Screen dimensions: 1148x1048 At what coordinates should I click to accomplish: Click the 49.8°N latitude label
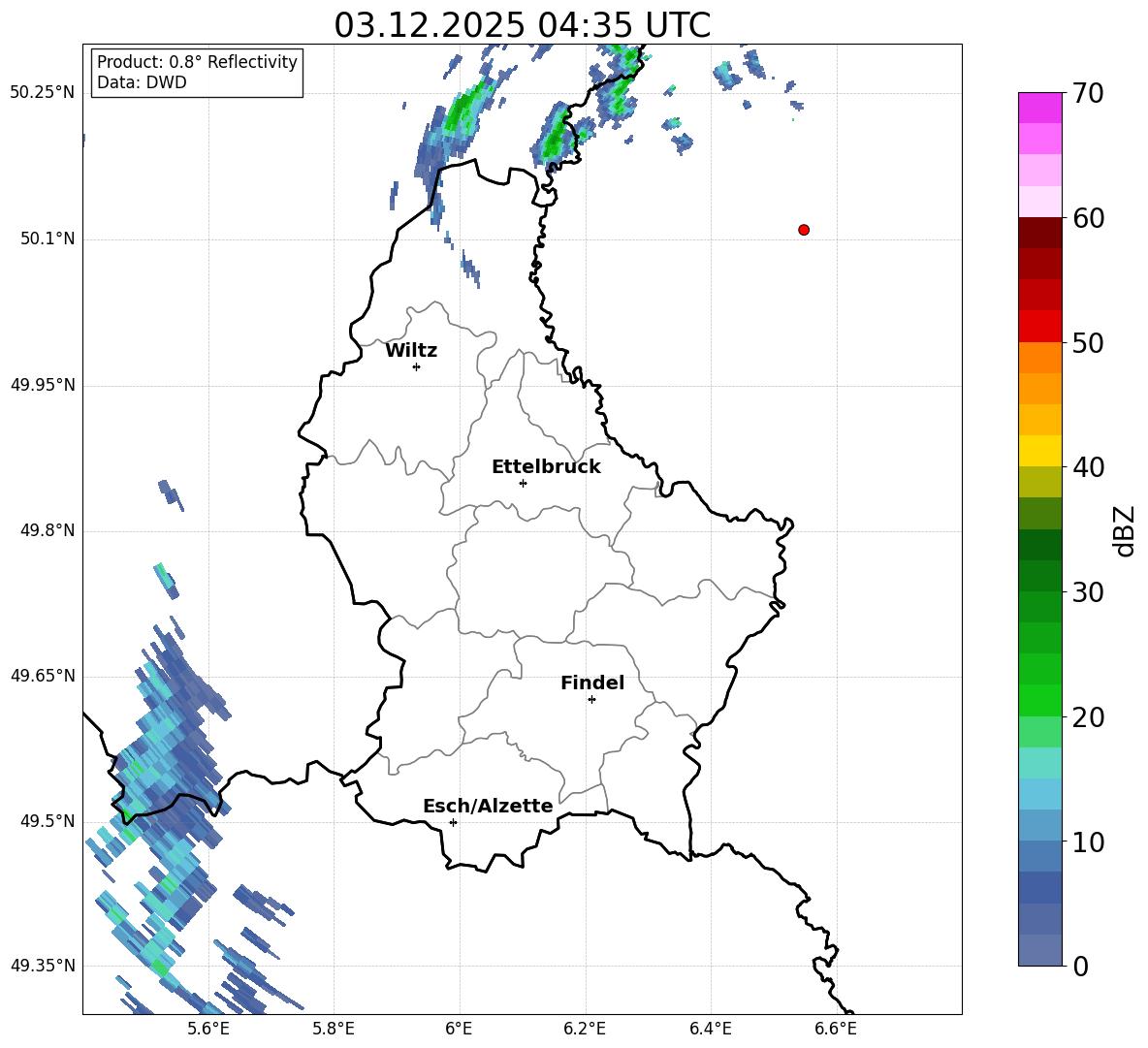pyautogui.click(x=48, y=530)
